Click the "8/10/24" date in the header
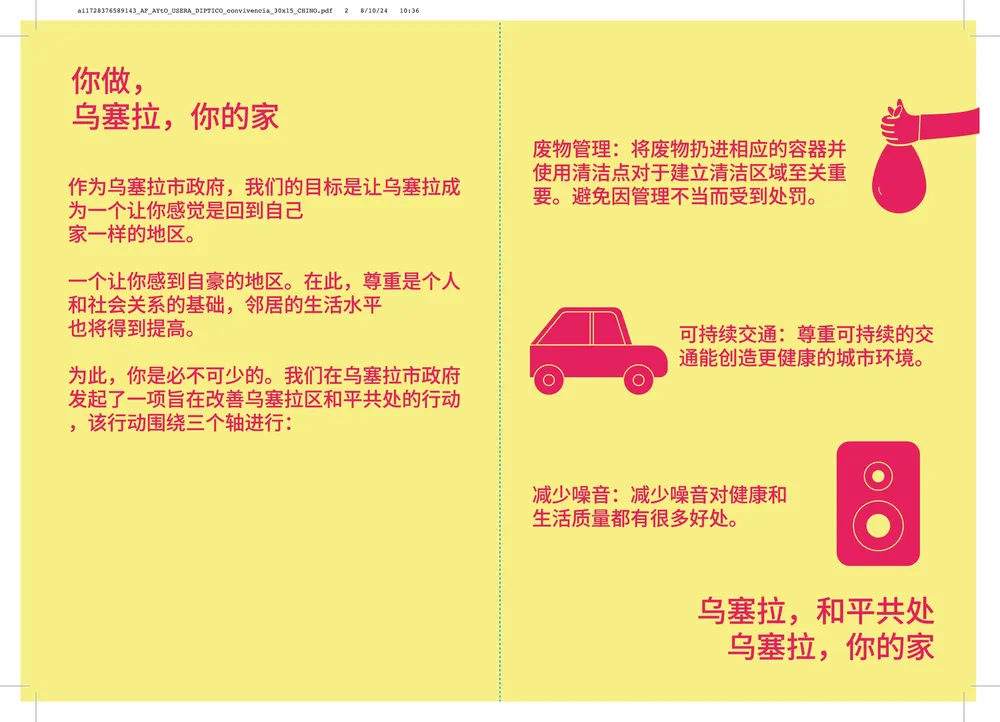Screen dimensions: 1000x722 376,10
